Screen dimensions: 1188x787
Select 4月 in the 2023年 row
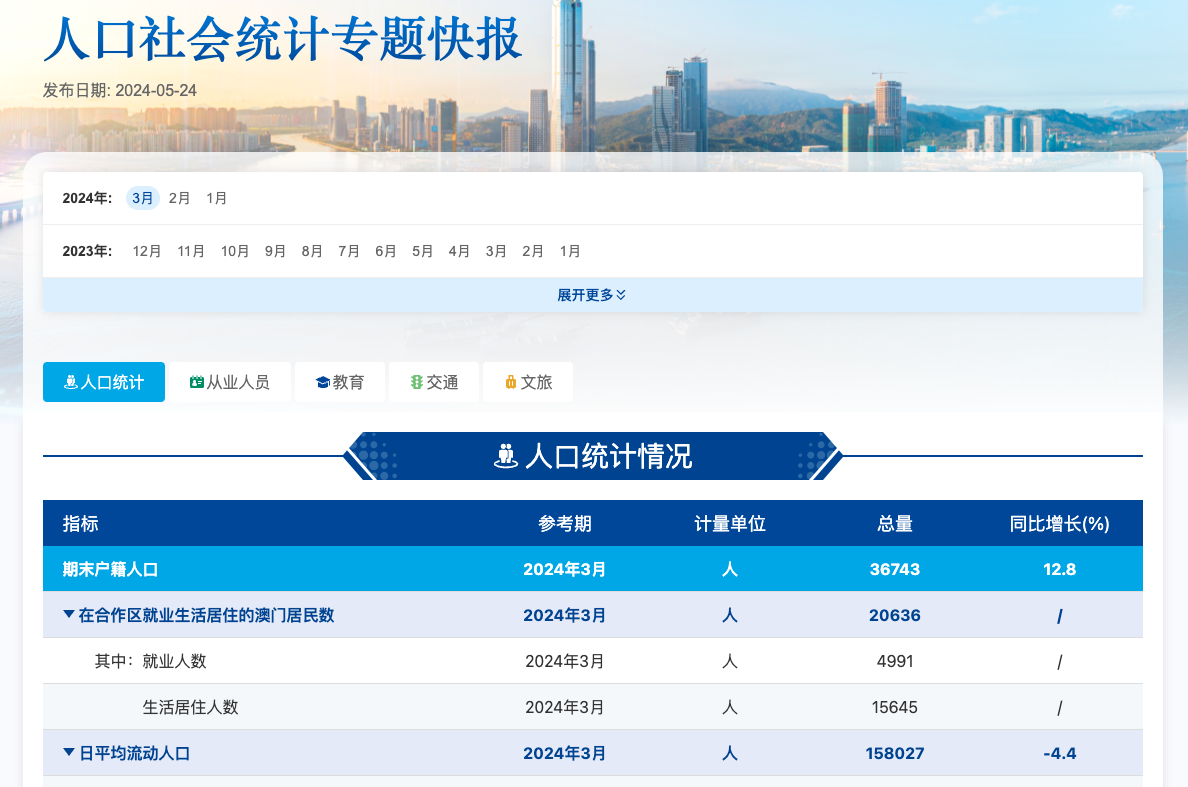click(459, 251)
